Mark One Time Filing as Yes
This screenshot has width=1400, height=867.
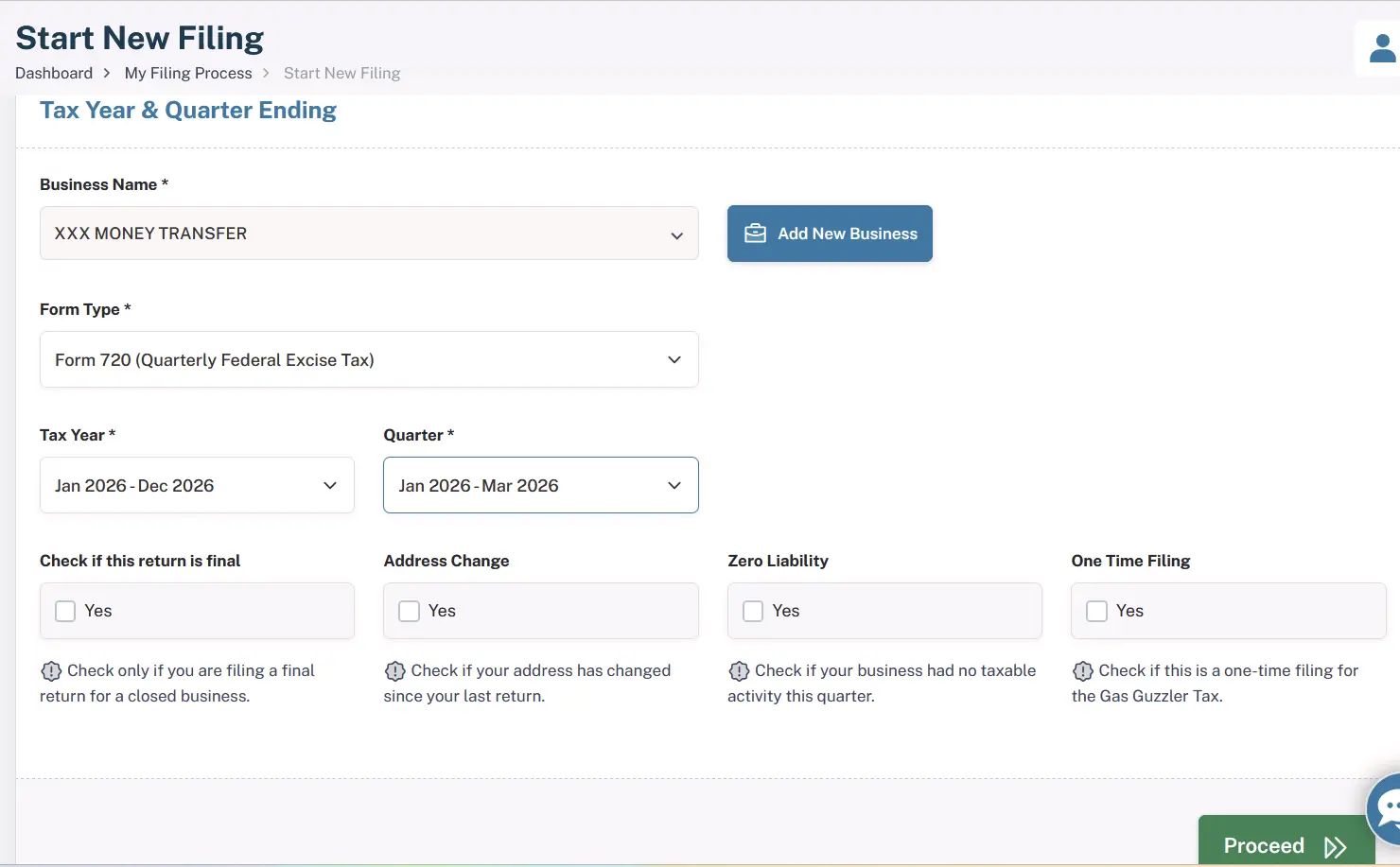[x=1096, y=612]
